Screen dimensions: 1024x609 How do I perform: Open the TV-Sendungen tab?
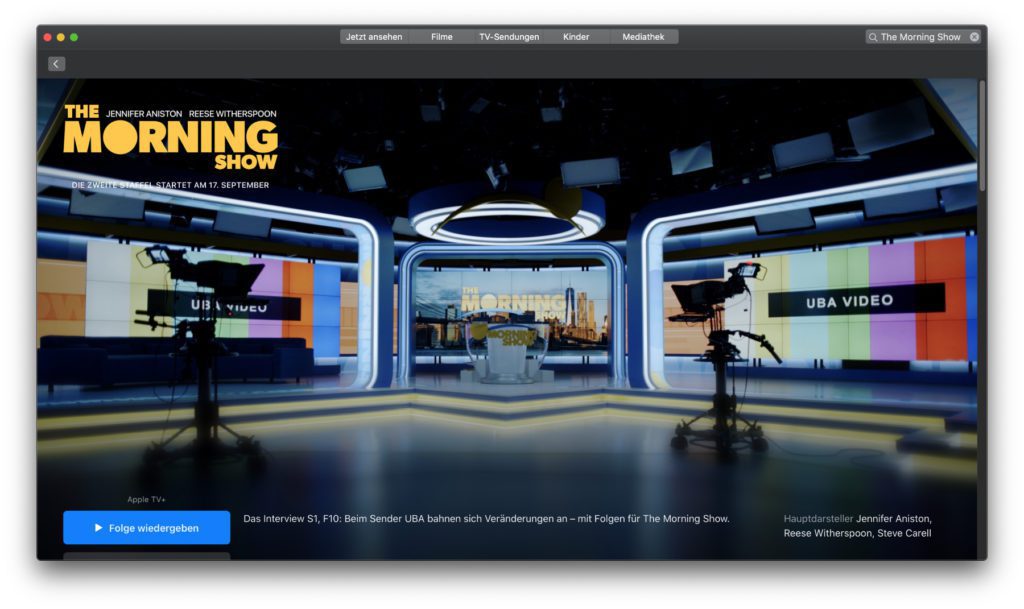508,36
